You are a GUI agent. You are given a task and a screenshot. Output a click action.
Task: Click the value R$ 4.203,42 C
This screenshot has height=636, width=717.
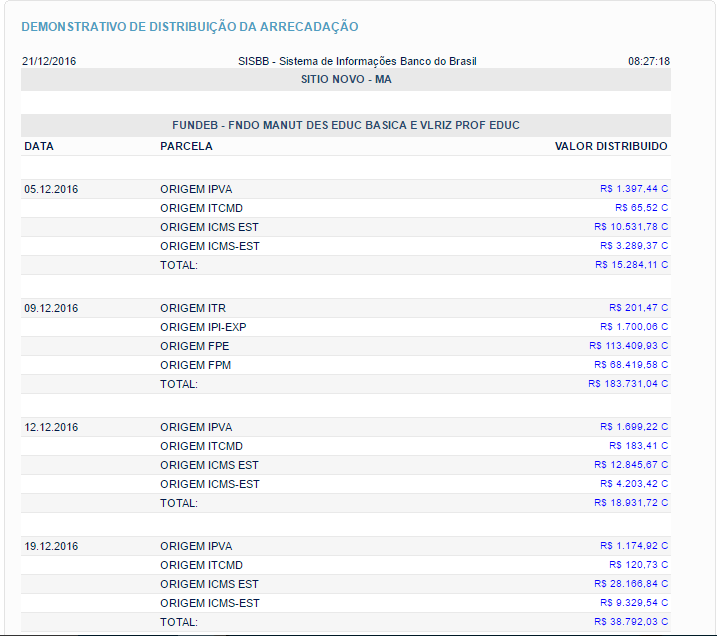[x=634, y=483]
